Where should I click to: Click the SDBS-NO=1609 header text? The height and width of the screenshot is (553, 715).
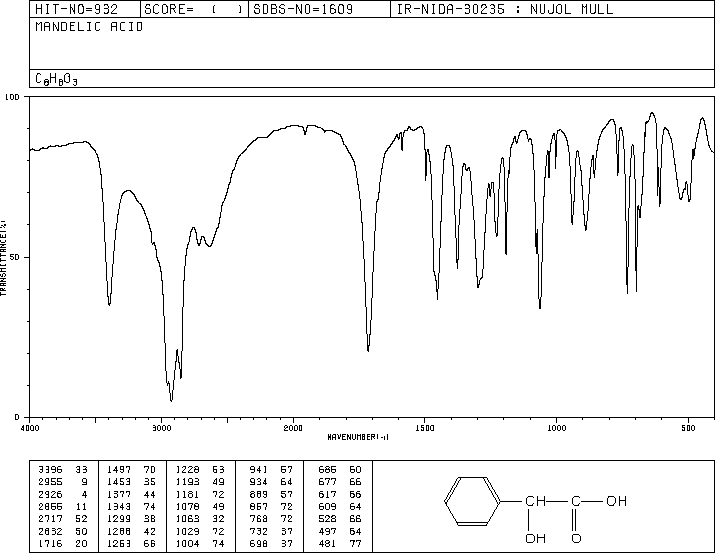[x=303, y=9]
